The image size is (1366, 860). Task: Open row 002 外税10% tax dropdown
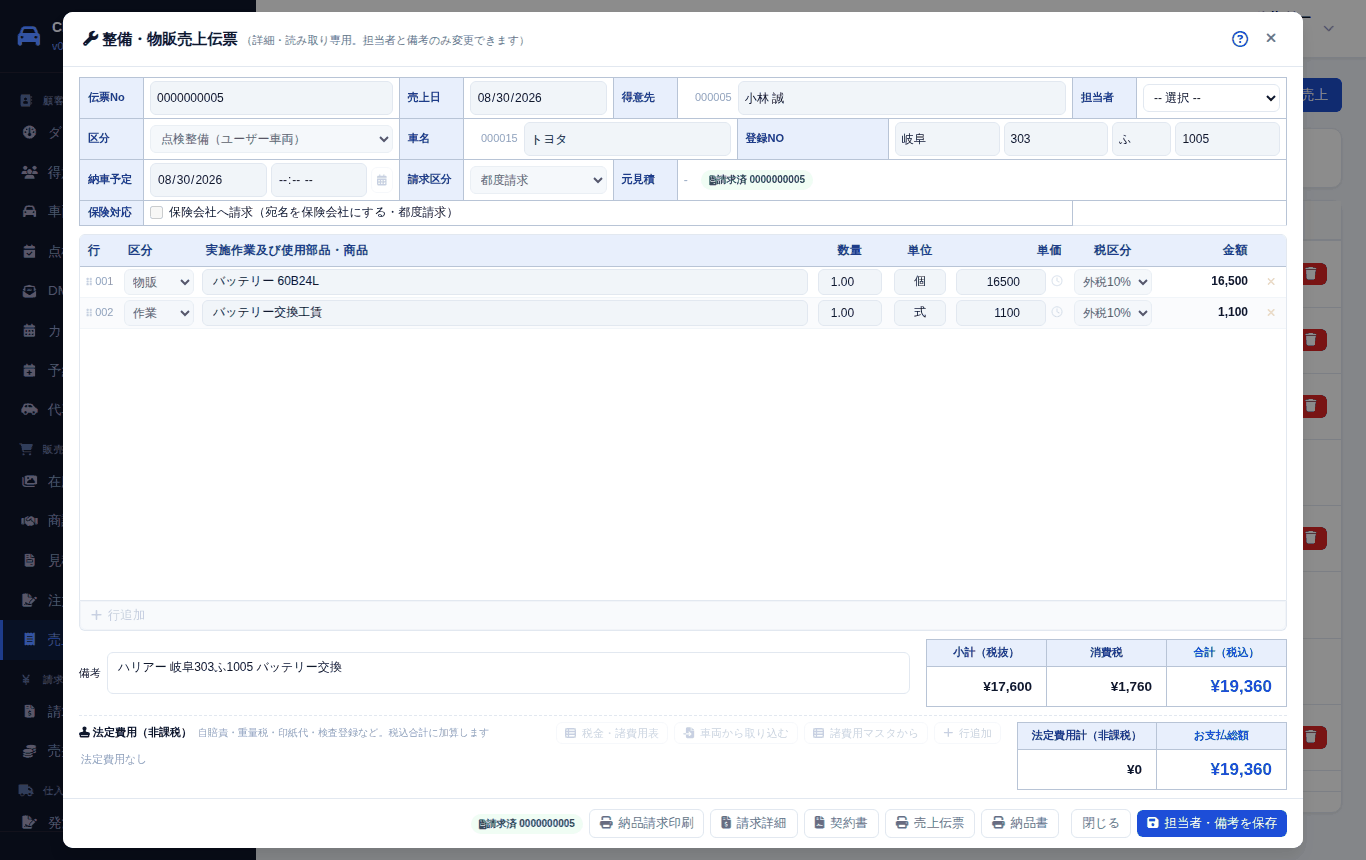1113,313
